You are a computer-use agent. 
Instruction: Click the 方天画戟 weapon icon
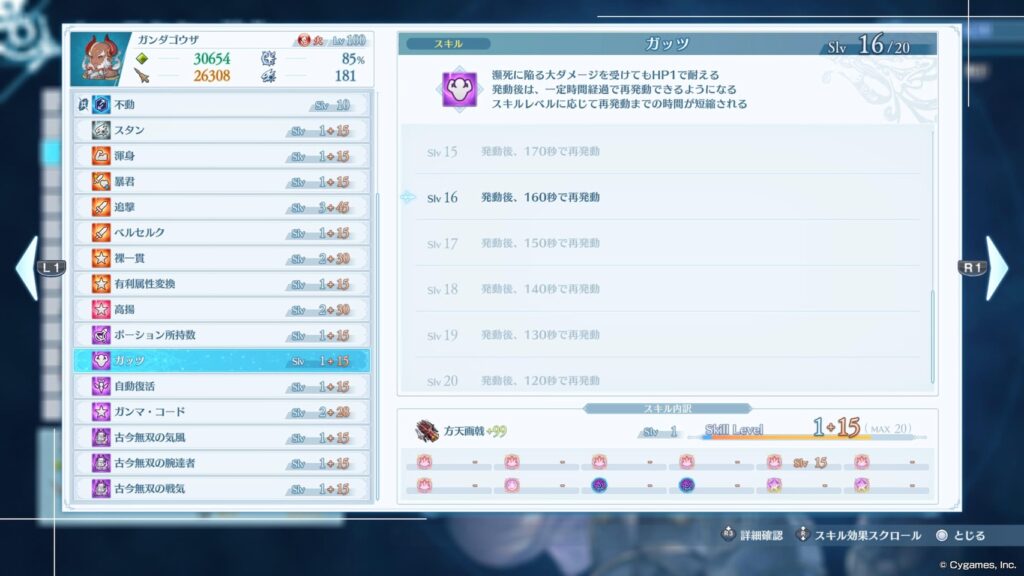pyautogui.click(x=427, y=431)
